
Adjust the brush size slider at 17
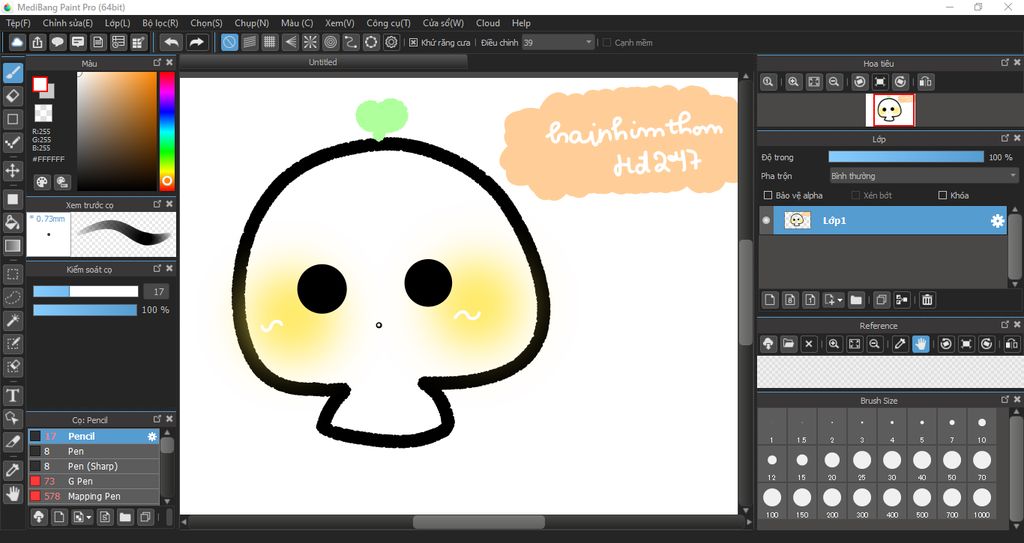pyautogui.click(x=86, y=291)
